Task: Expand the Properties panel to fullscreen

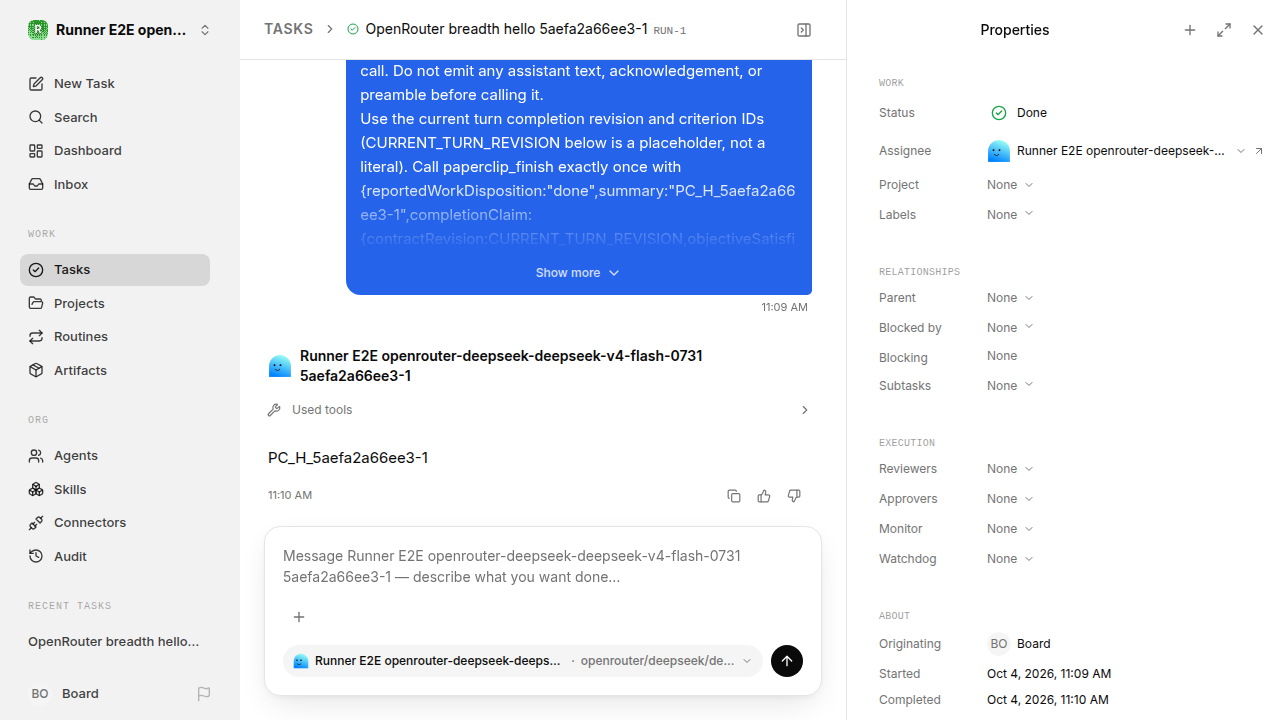Action: click(1224, 30)
